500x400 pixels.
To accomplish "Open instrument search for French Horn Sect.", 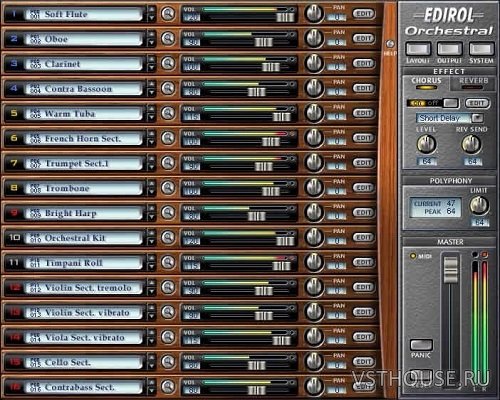I will [x=168, y=138].
